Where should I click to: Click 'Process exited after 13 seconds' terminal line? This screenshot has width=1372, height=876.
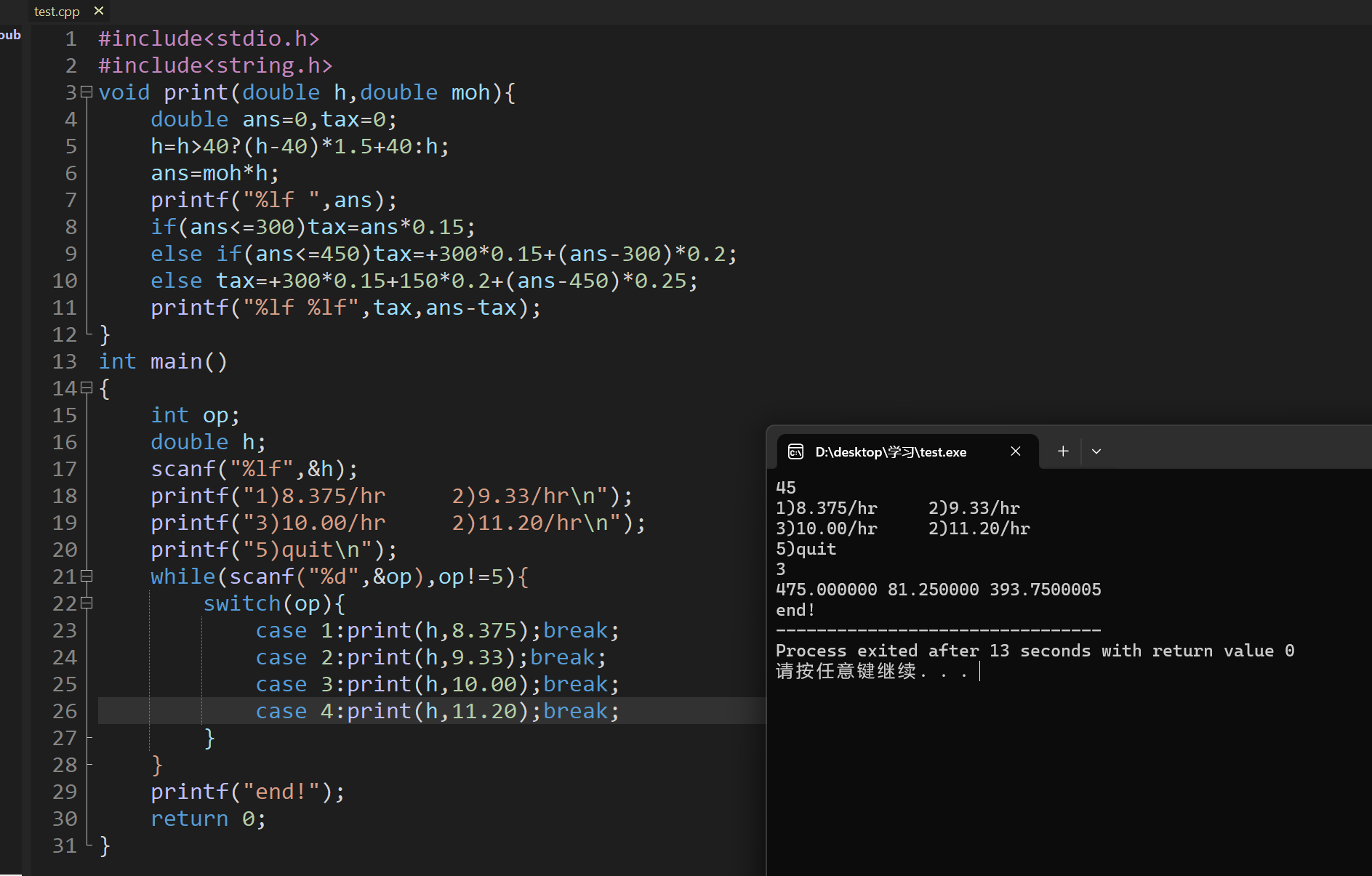tap(1035, 651)
